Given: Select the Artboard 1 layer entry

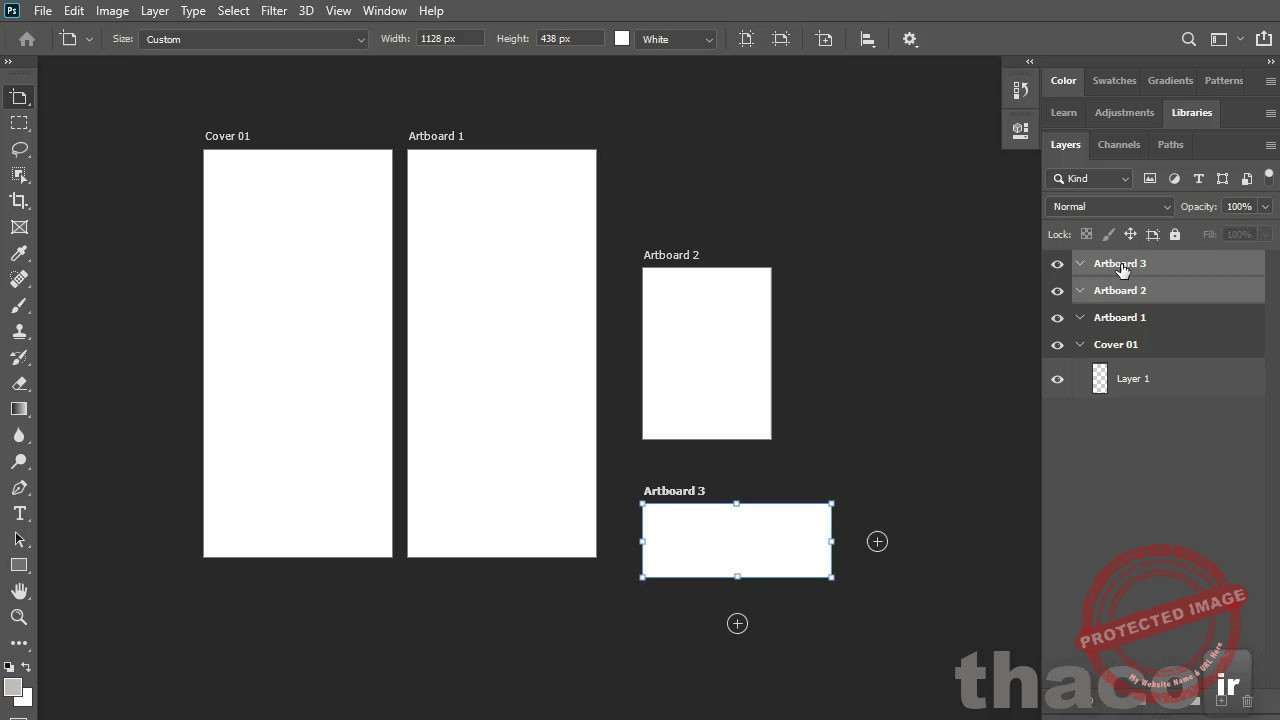Looking at the screenshot, I should coord(1119,317).
